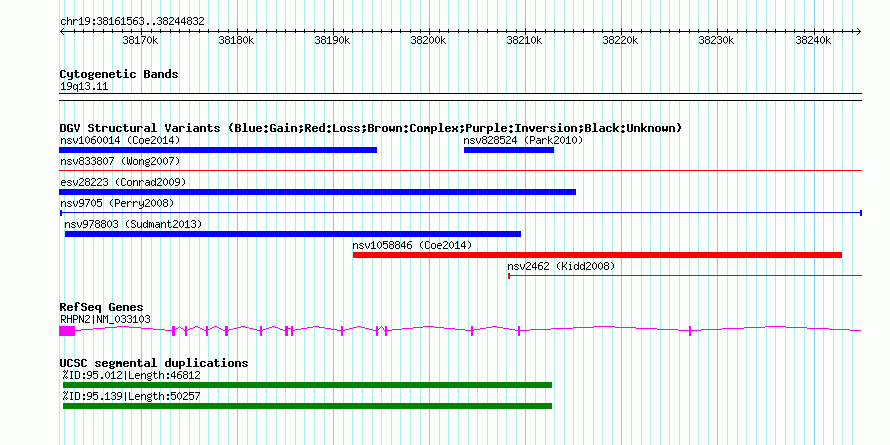Click the 19q13.11 band label

(84, 87)
